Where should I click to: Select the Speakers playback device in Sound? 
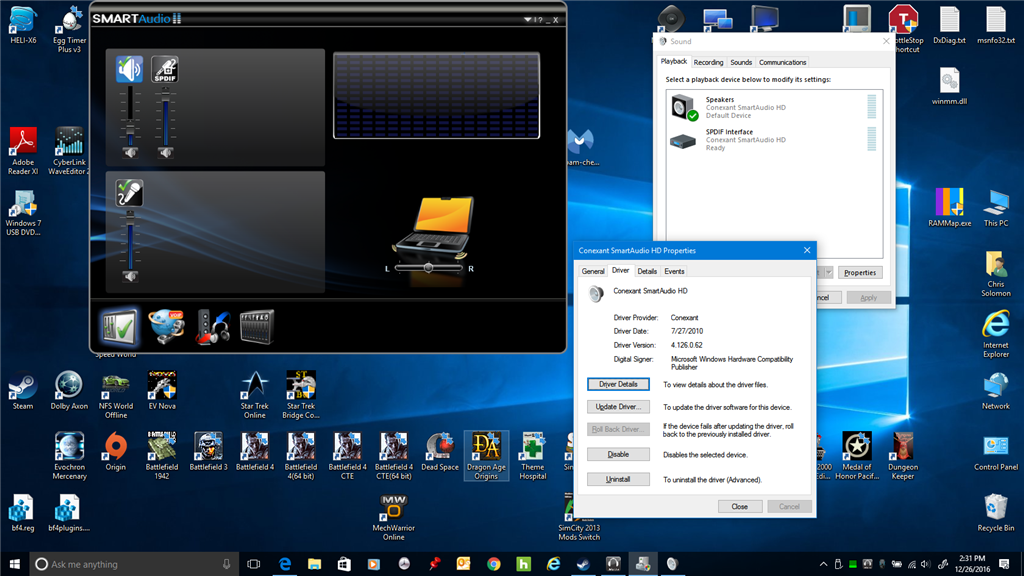pyautogui.click(x=774, y=107)
